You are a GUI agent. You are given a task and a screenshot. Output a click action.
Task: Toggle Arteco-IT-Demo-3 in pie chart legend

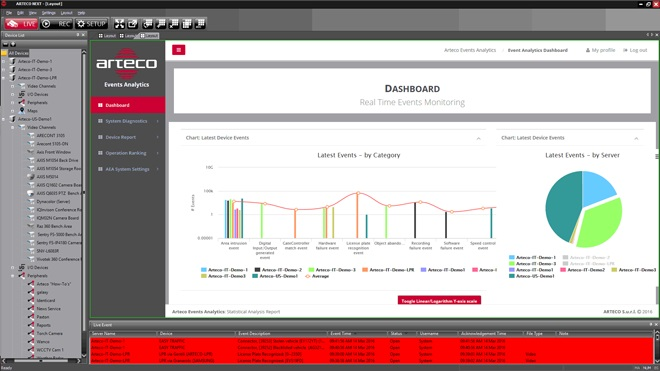coord(532,263)
